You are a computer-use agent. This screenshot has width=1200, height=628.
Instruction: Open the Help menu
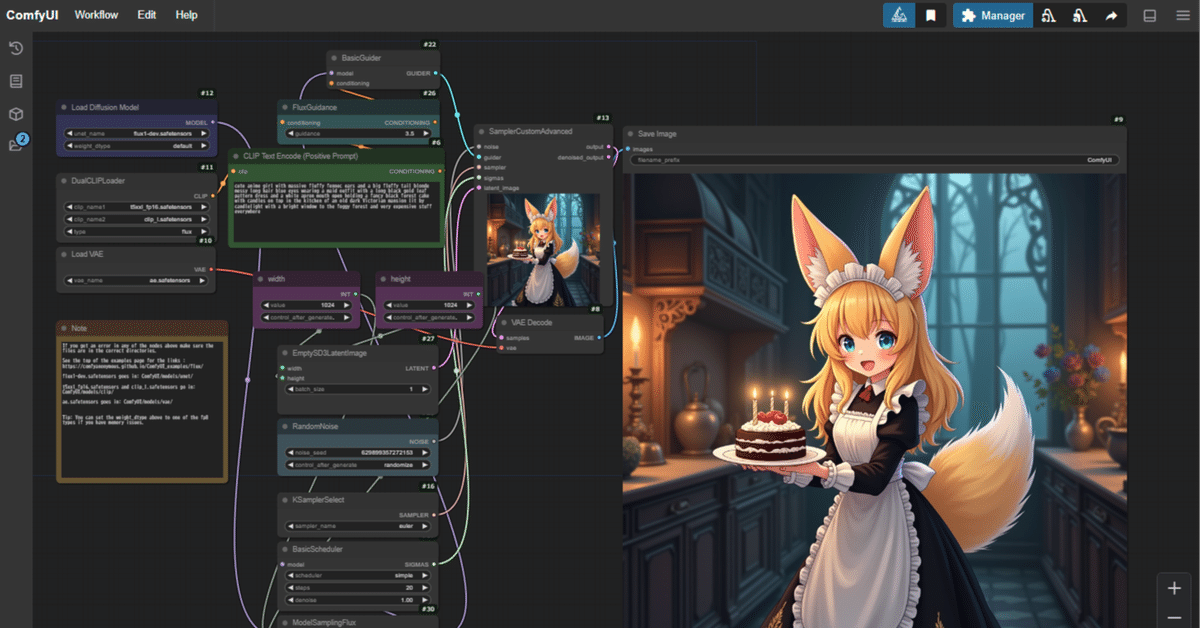pyautogui.click(x=186, y=15)
